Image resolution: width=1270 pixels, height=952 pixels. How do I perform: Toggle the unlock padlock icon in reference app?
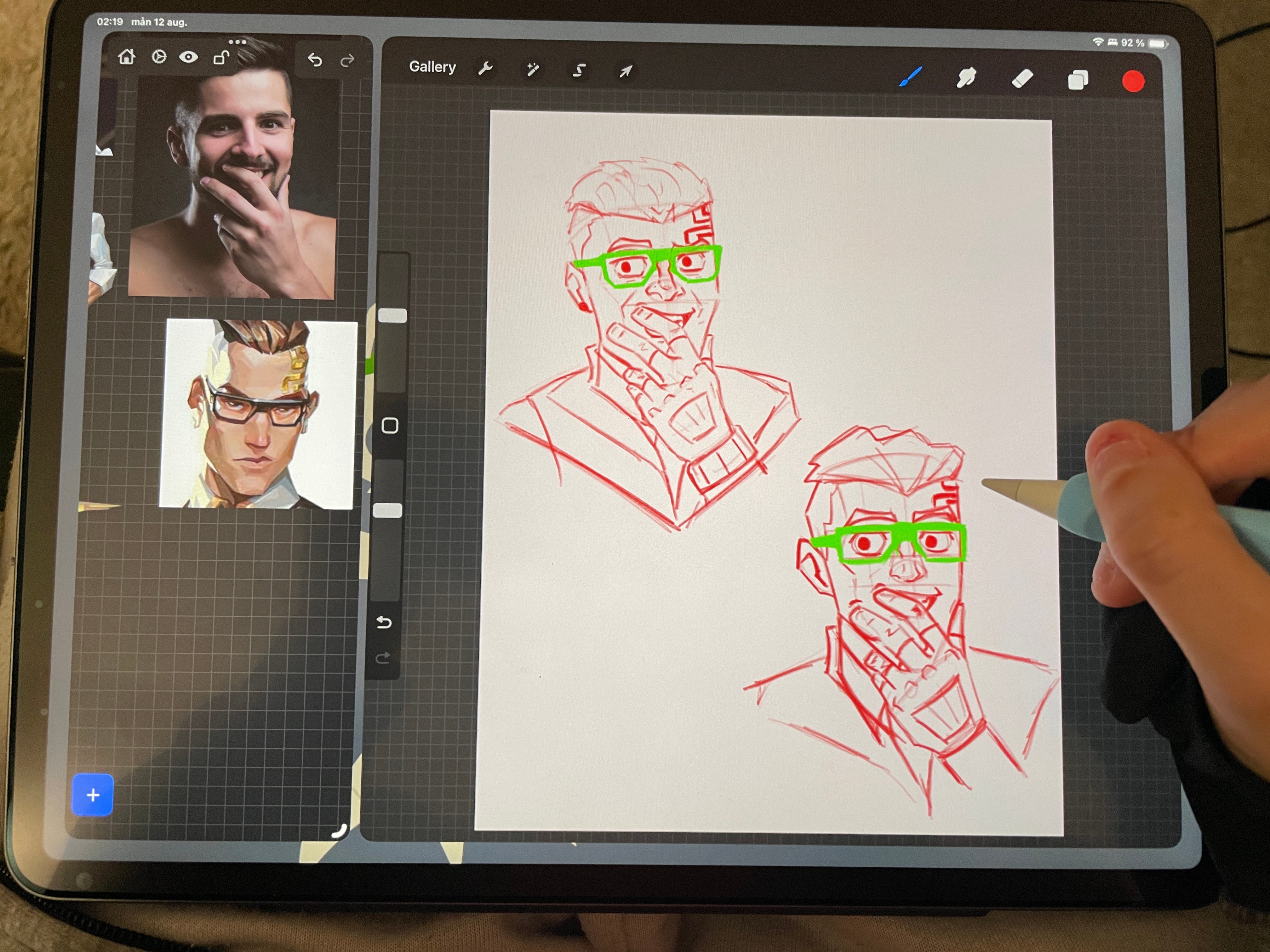pyautogui.click(x=221, y=57)
